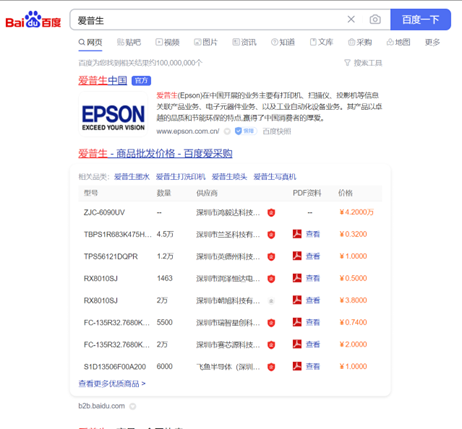Click red shield icon in TBPS1R683K475H row

pos(271,234)
